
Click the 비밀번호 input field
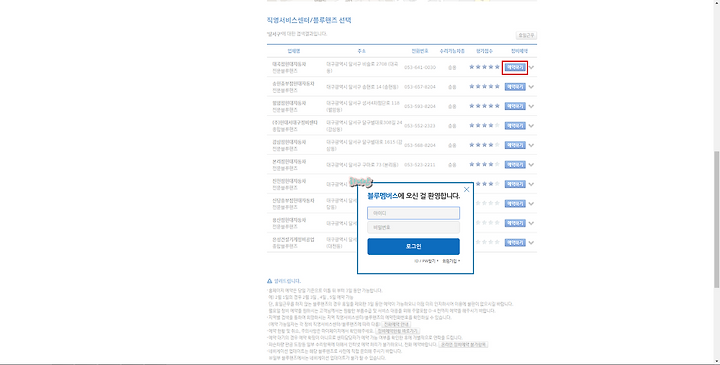point(413,227)
